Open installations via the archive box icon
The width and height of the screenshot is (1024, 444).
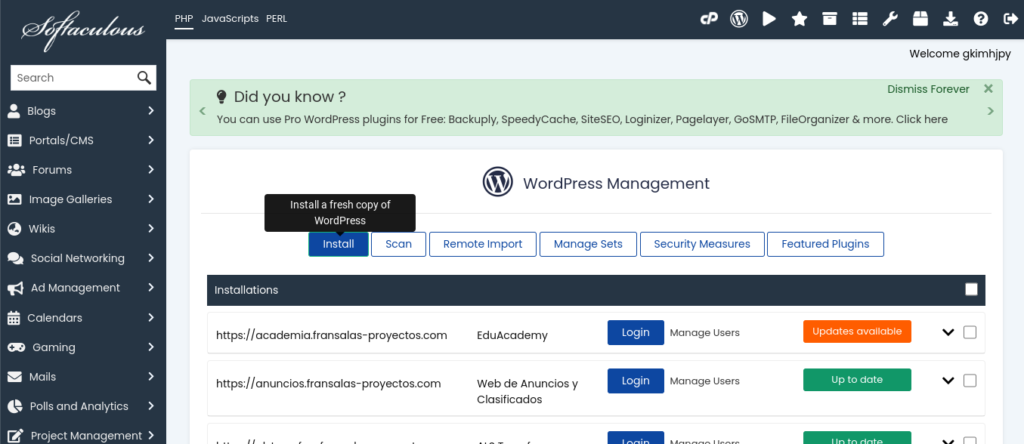829,19
